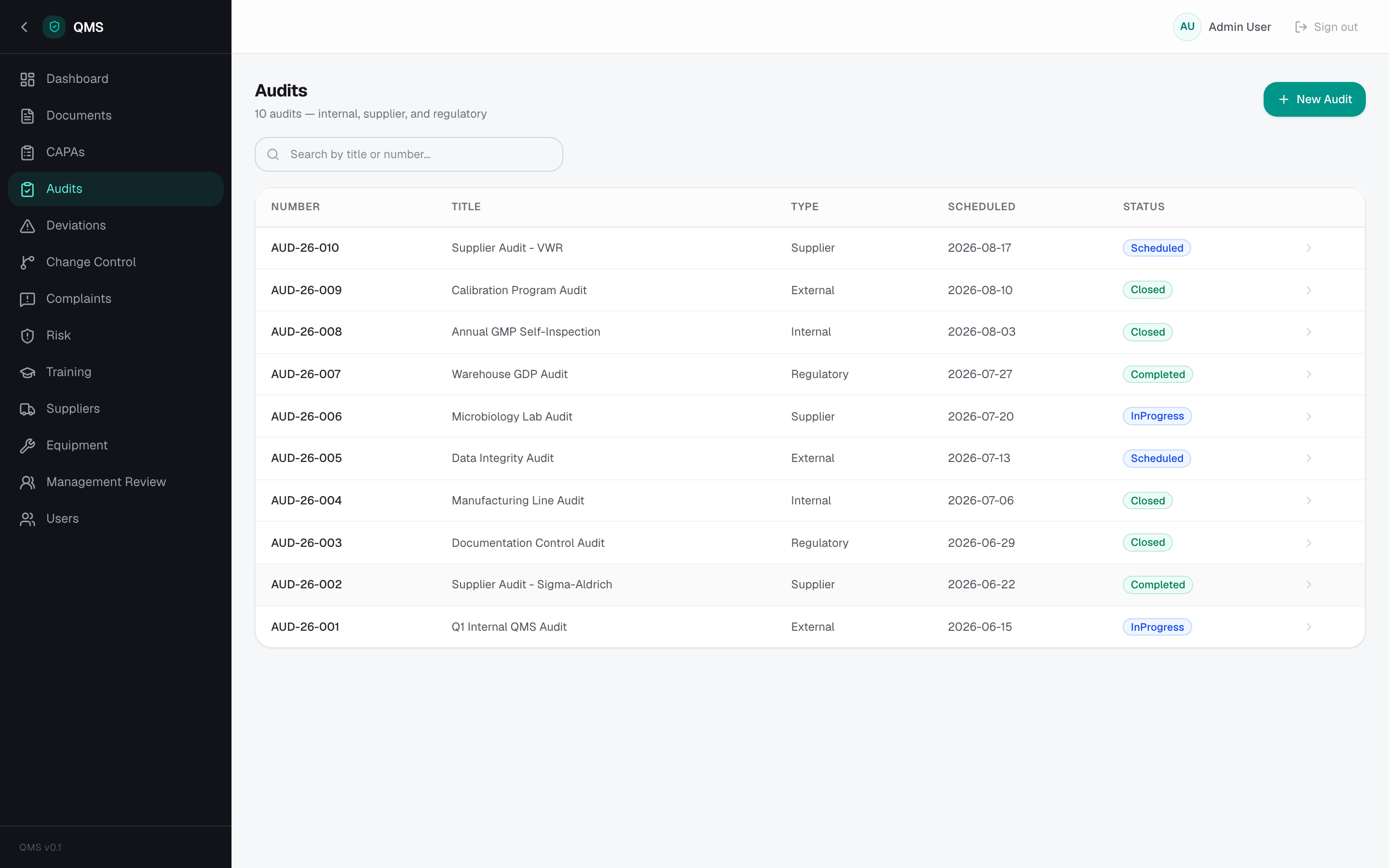Click the QMS shield logo icon
The height and width of the screenshot is (868, 1389).
click(x=54, y=27)
